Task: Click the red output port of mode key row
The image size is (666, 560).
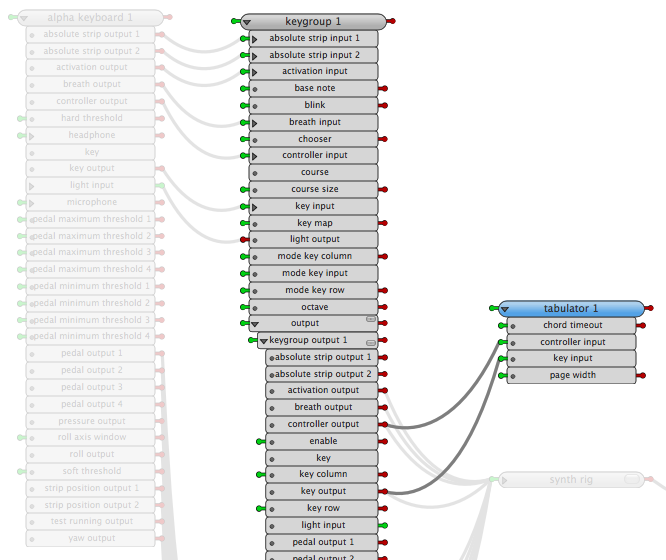Action: click(x=383, y=290)
